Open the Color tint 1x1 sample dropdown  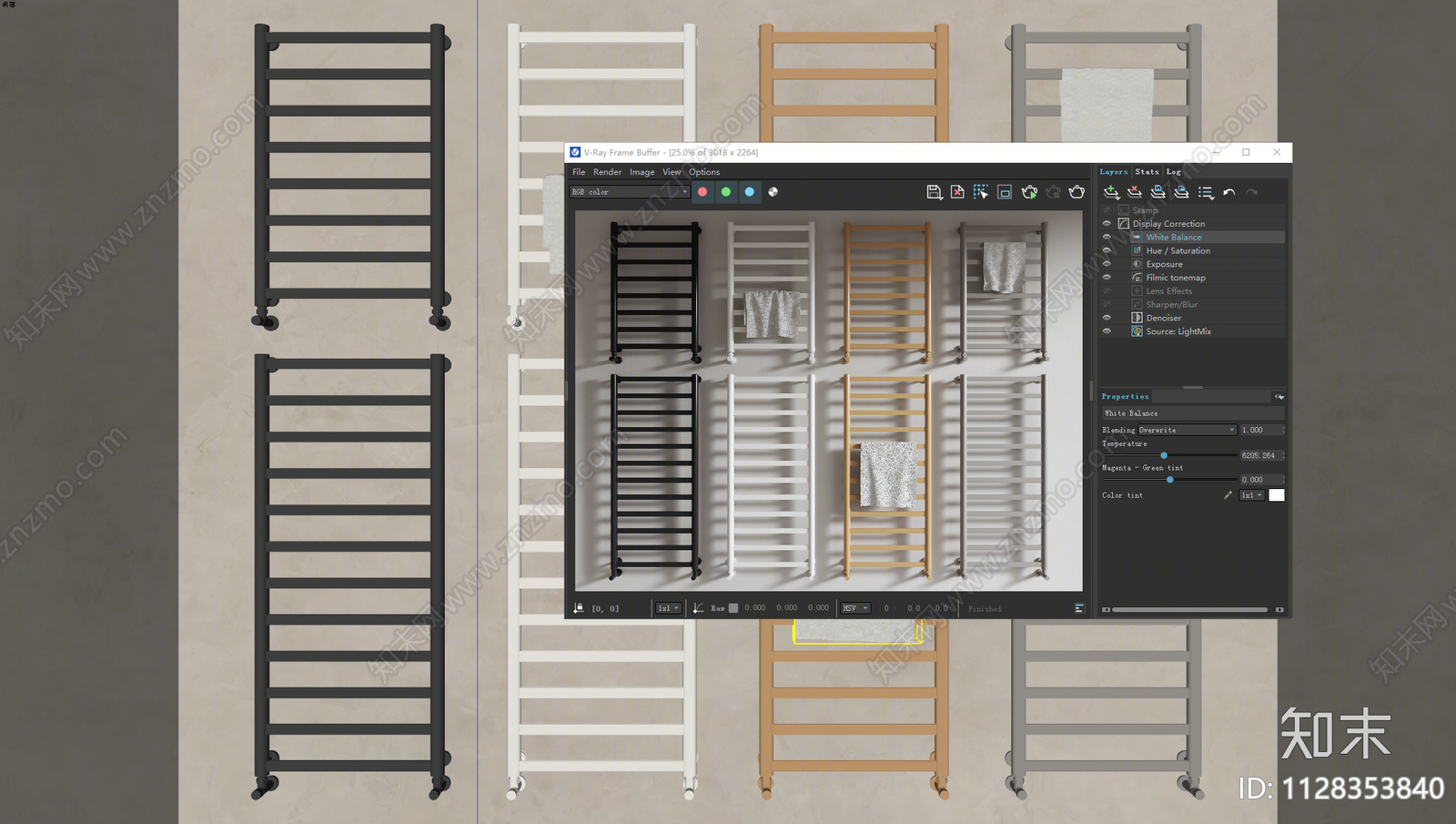tap(1252, 495)
